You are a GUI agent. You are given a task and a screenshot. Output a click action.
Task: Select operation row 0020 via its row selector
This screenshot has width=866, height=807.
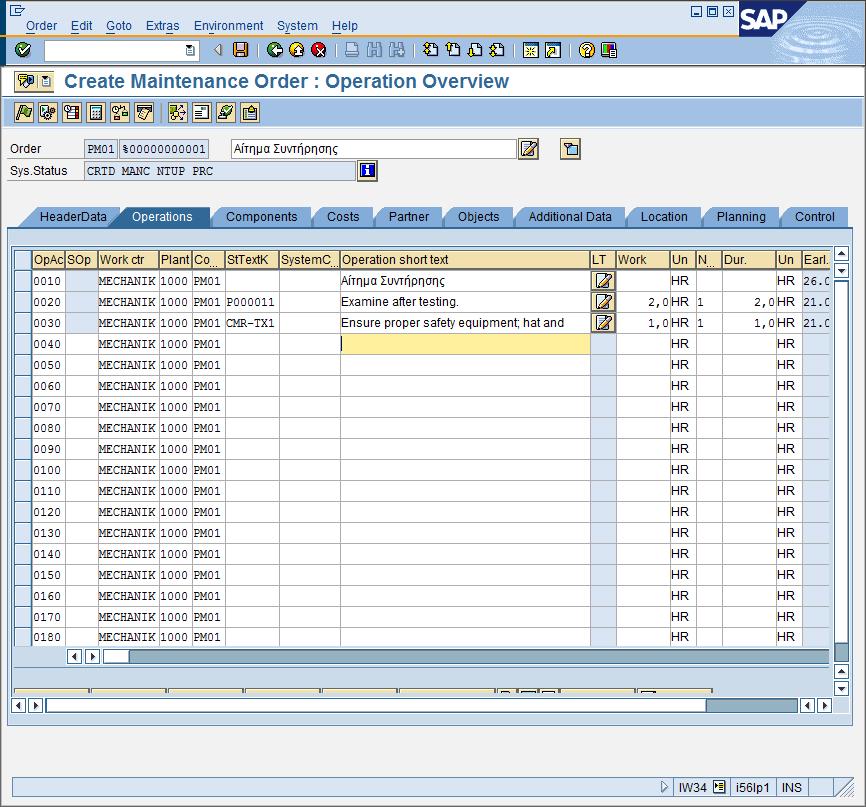tap(23, 302)
